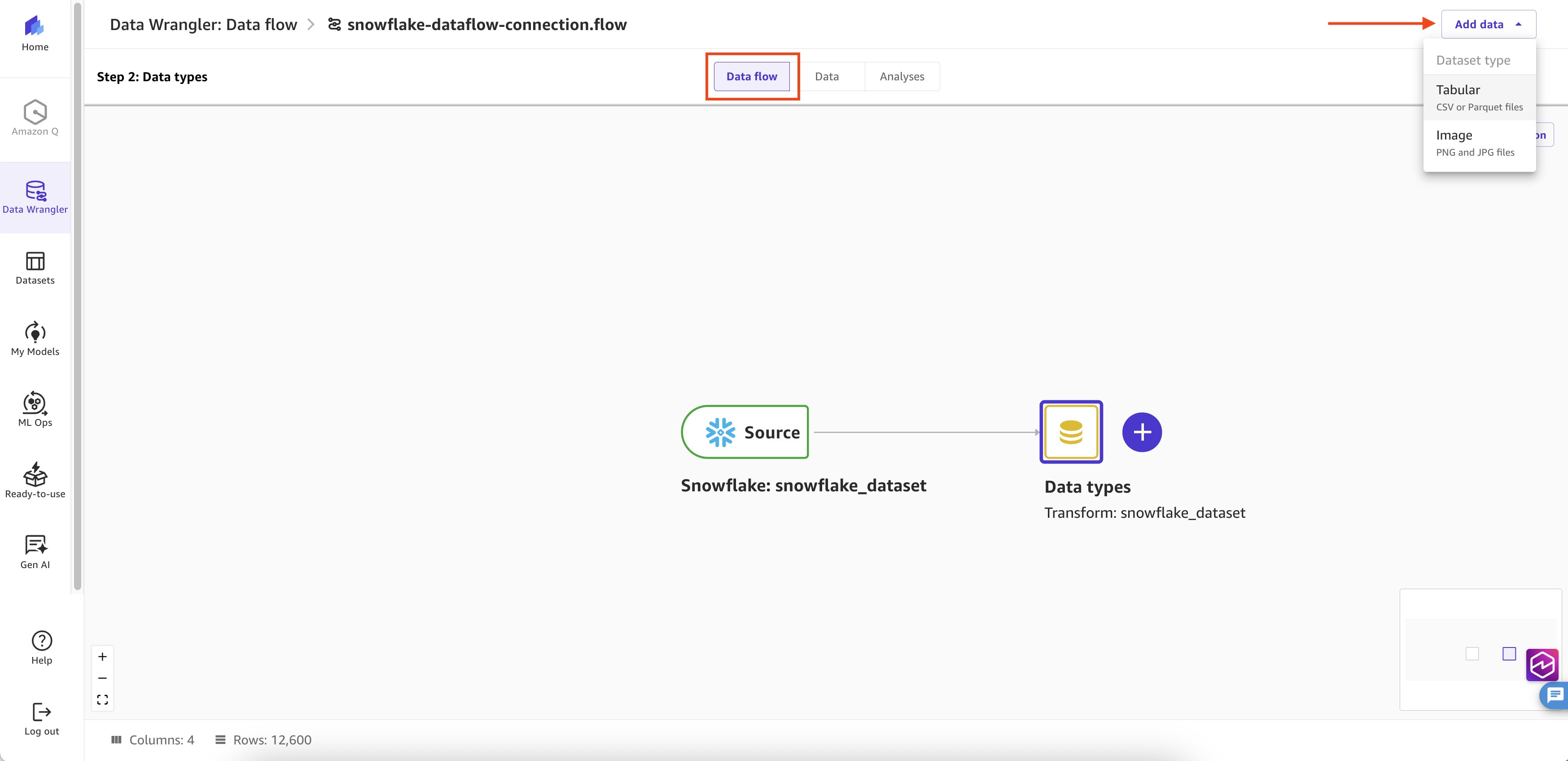The width and height of the screenshot is (1568, 761).
Task: Choose Tabular dataset type
Action: (x=1479, y=97)
